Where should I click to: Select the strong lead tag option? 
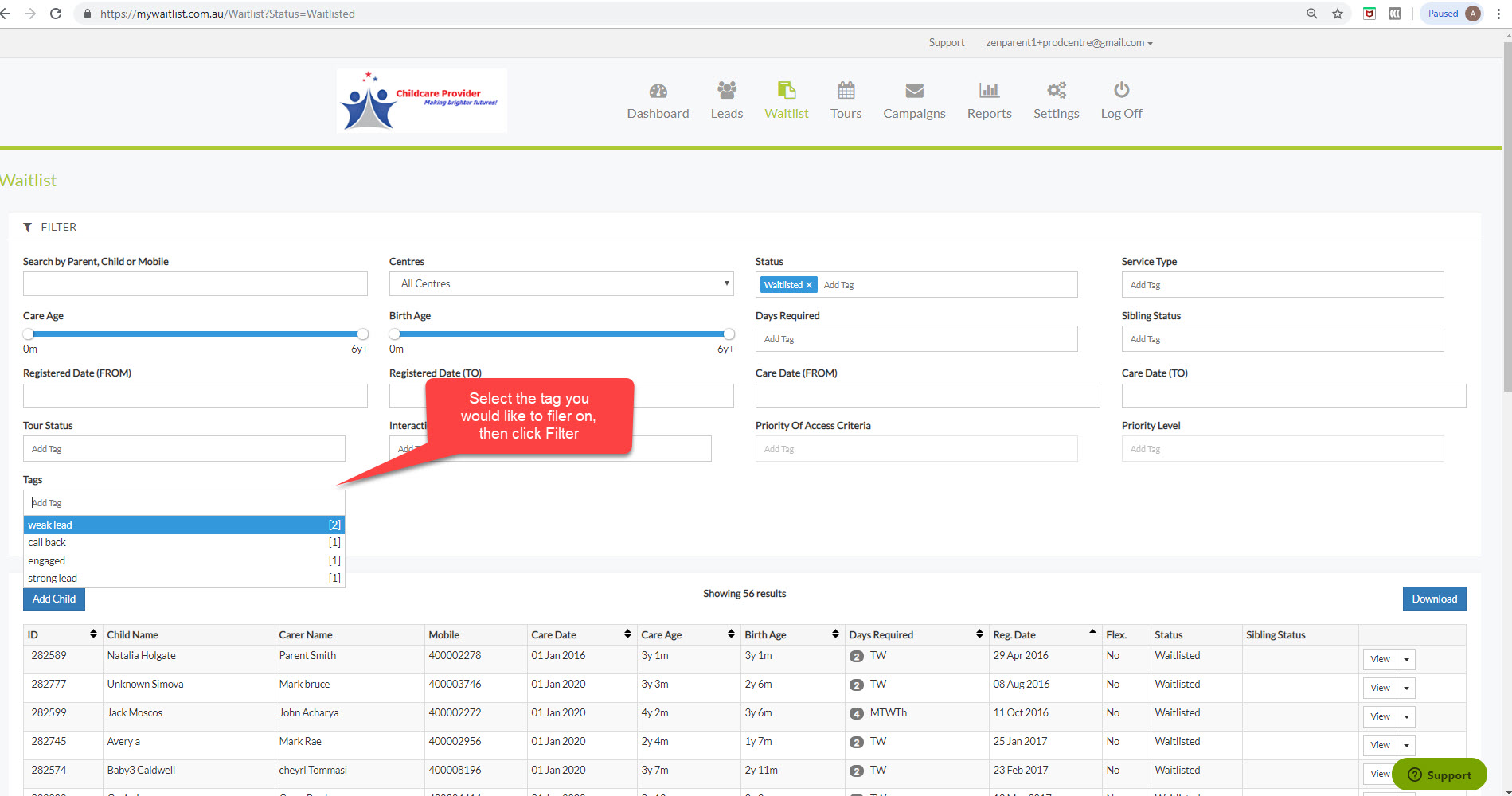tap(184, 579)
